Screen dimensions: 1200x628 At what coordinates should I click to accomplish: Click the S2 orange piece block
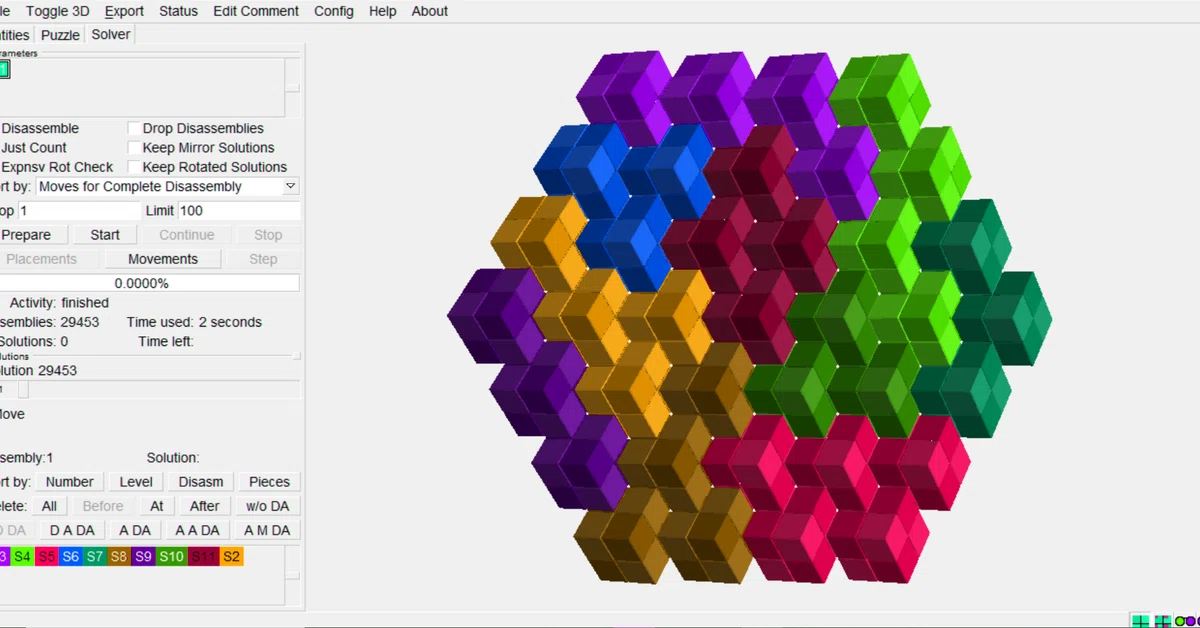click(232, 556)
